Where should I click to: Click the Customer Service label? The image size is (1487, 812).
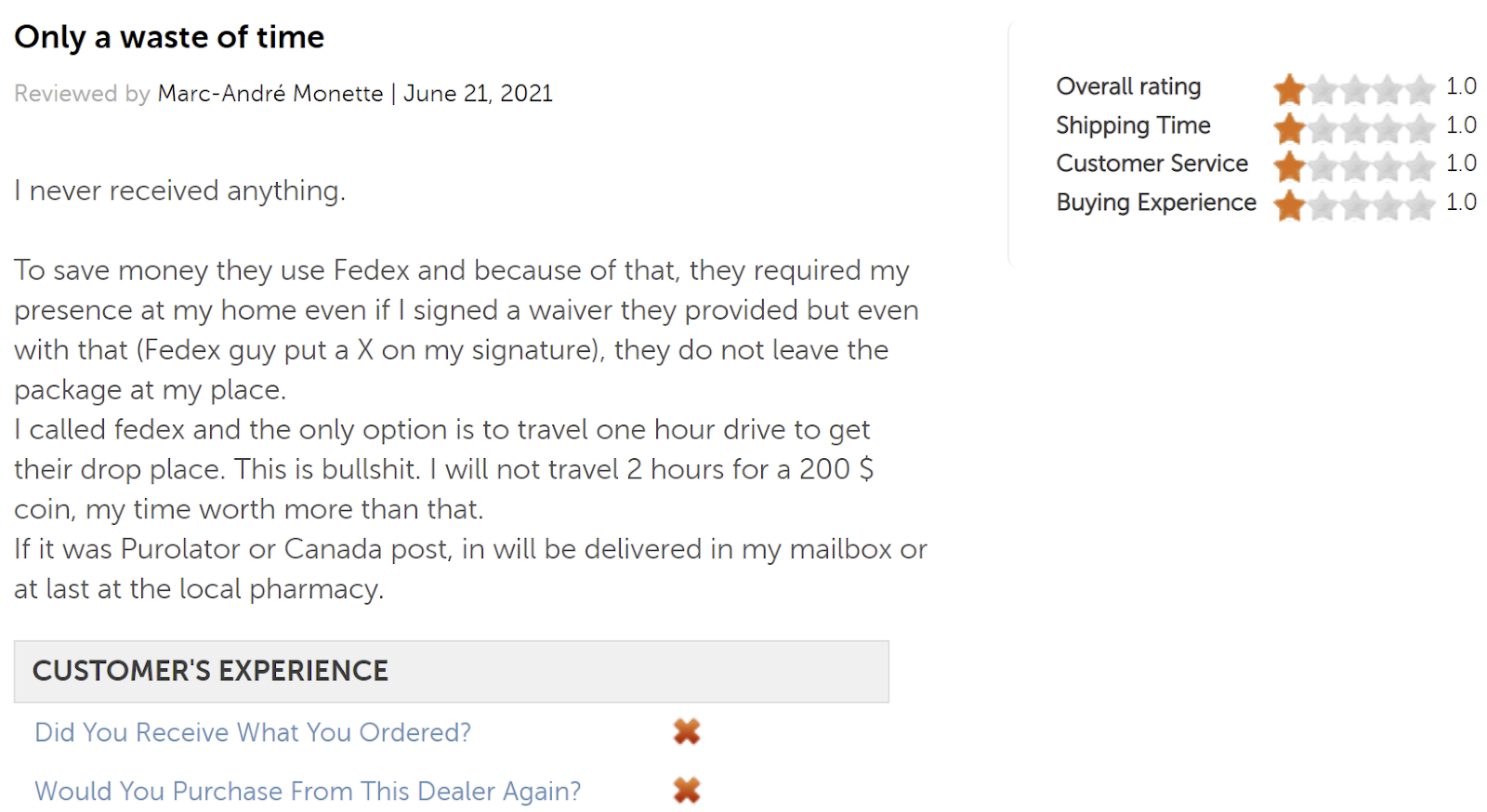1151,164
